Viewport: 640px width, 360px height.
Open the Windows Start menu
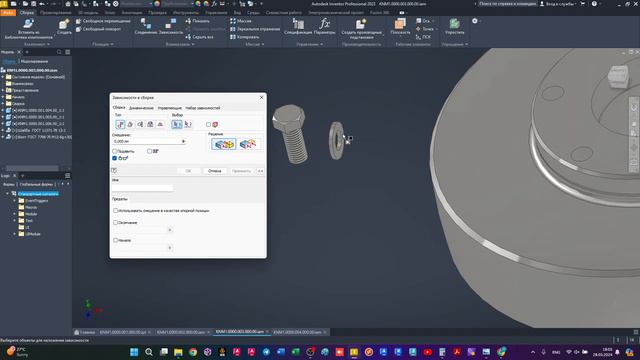134,352
